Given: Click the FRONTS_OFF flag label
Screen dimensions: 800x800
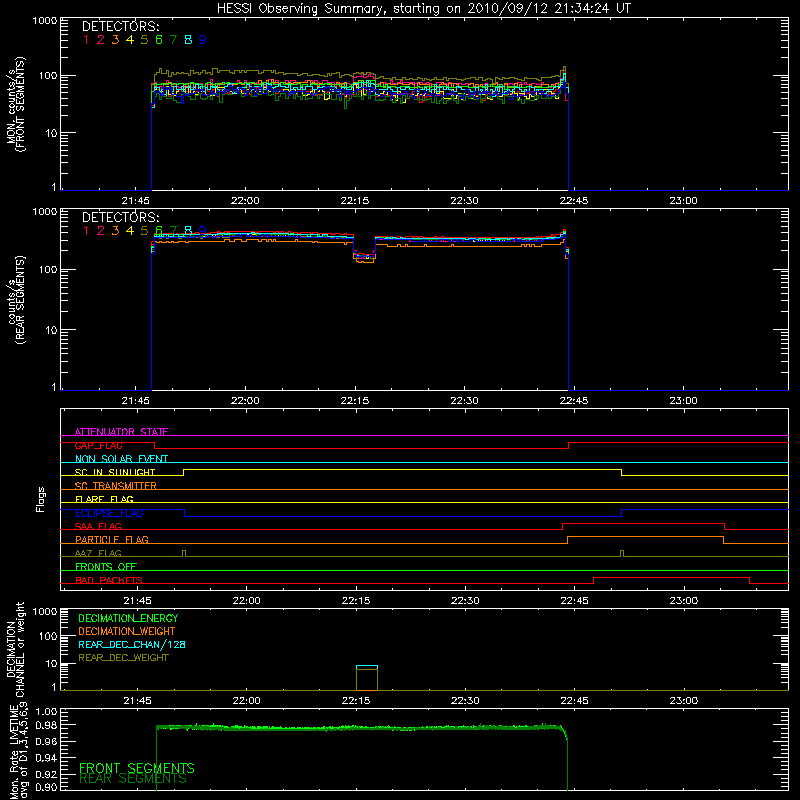Looking at the screenshot, I should tap(106, 567).
